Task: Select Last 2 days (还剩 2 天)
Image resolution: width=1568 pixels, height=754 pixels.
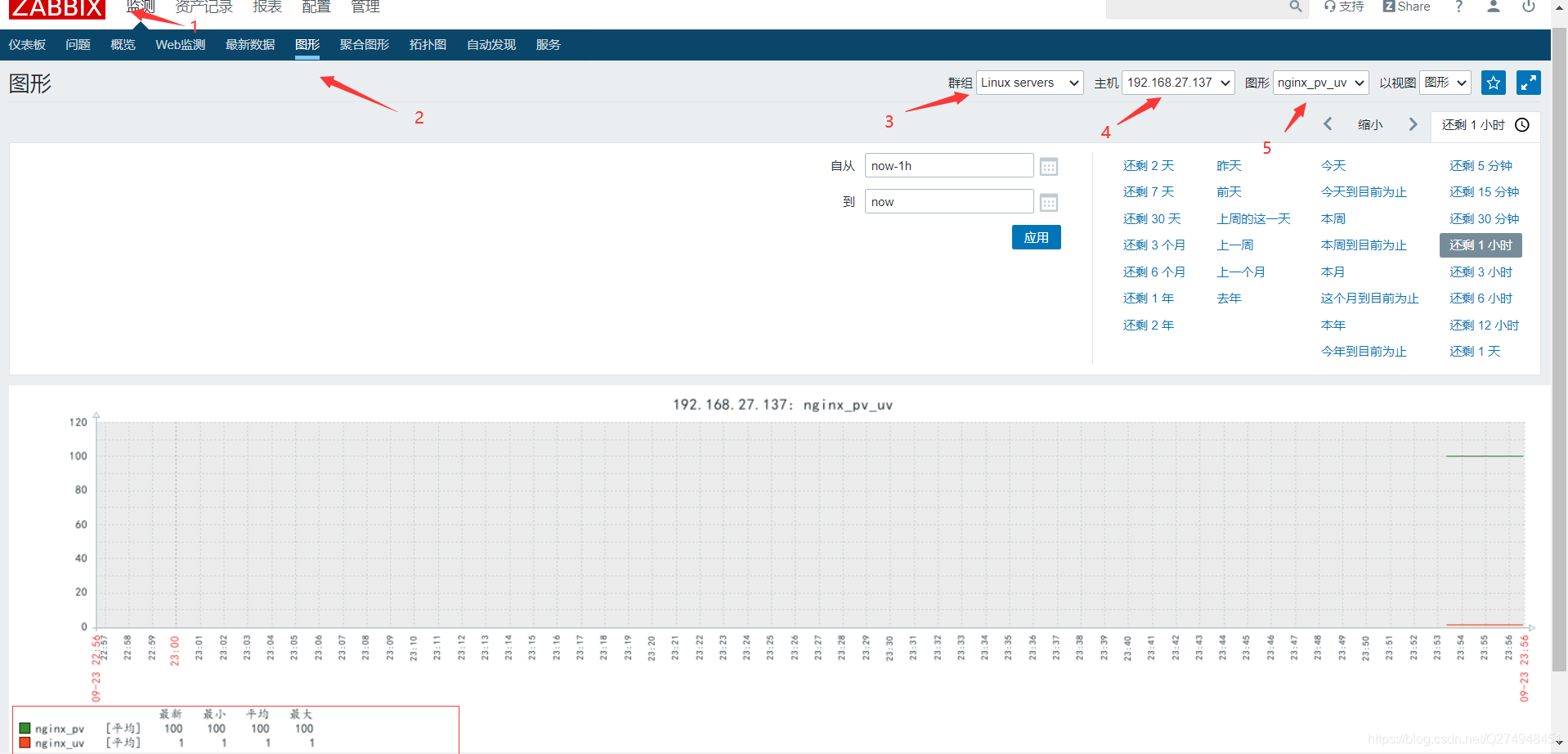Action: pyautogui.click(x=1148, y=166)
